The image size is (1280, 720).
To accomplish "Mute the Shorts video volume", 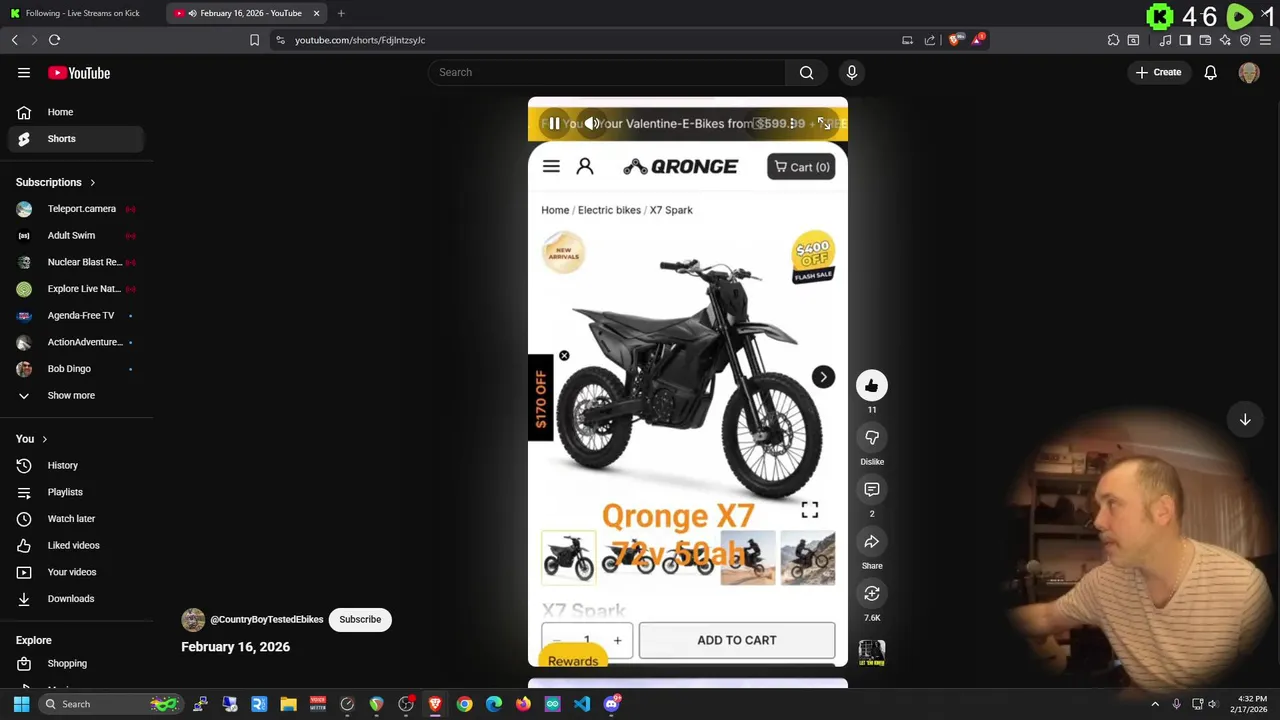I will point(592,124).
